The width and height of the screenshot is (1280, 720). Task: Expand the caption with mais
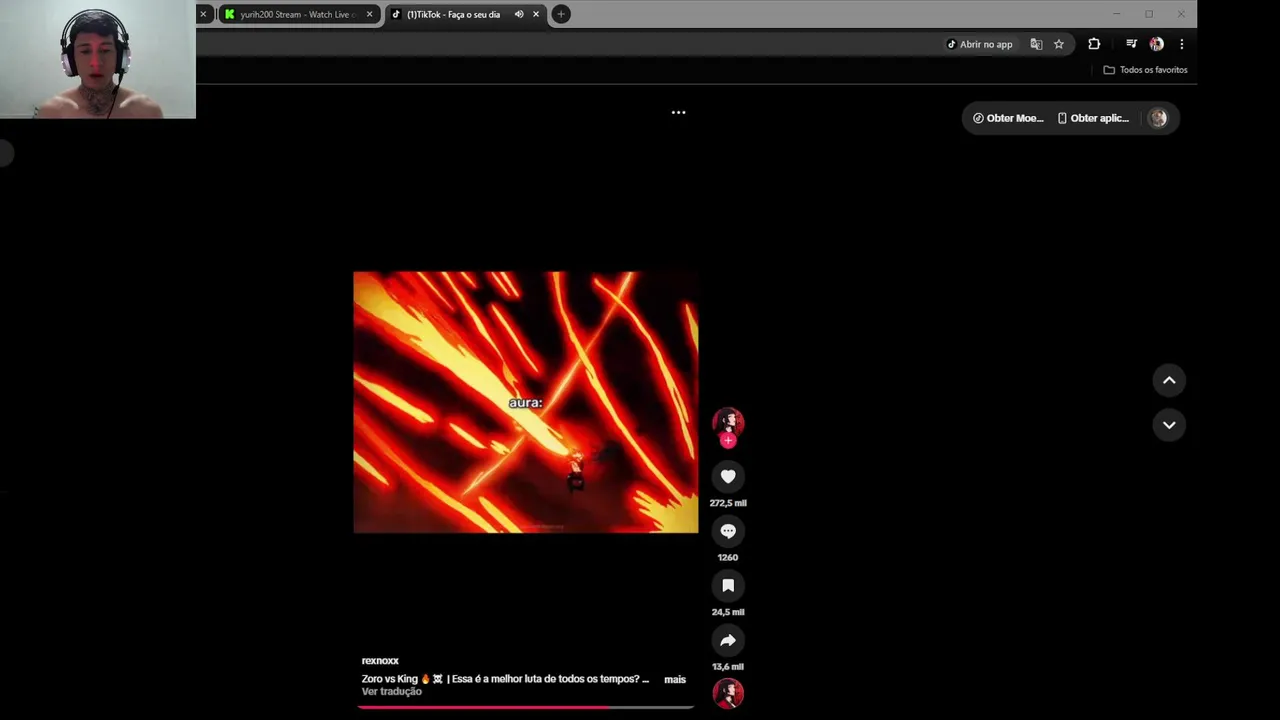[675, 680]
